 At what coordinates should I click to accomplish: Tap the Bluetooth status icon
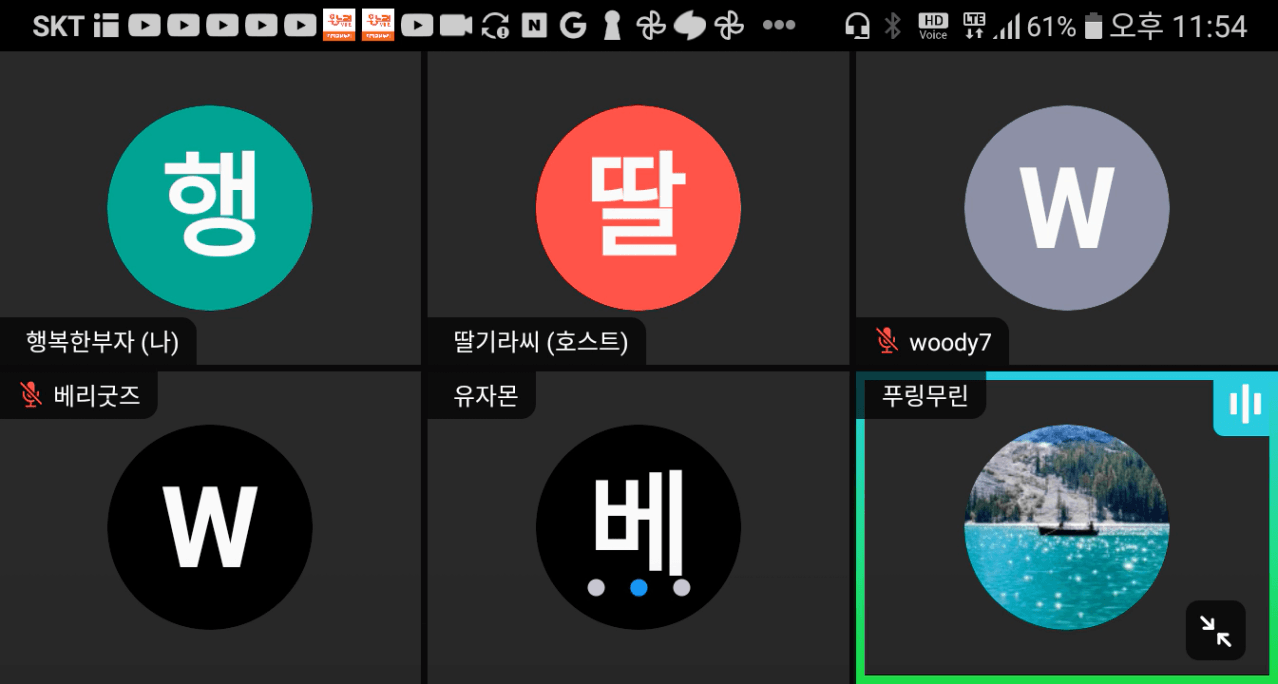click(x=893, y=26)
